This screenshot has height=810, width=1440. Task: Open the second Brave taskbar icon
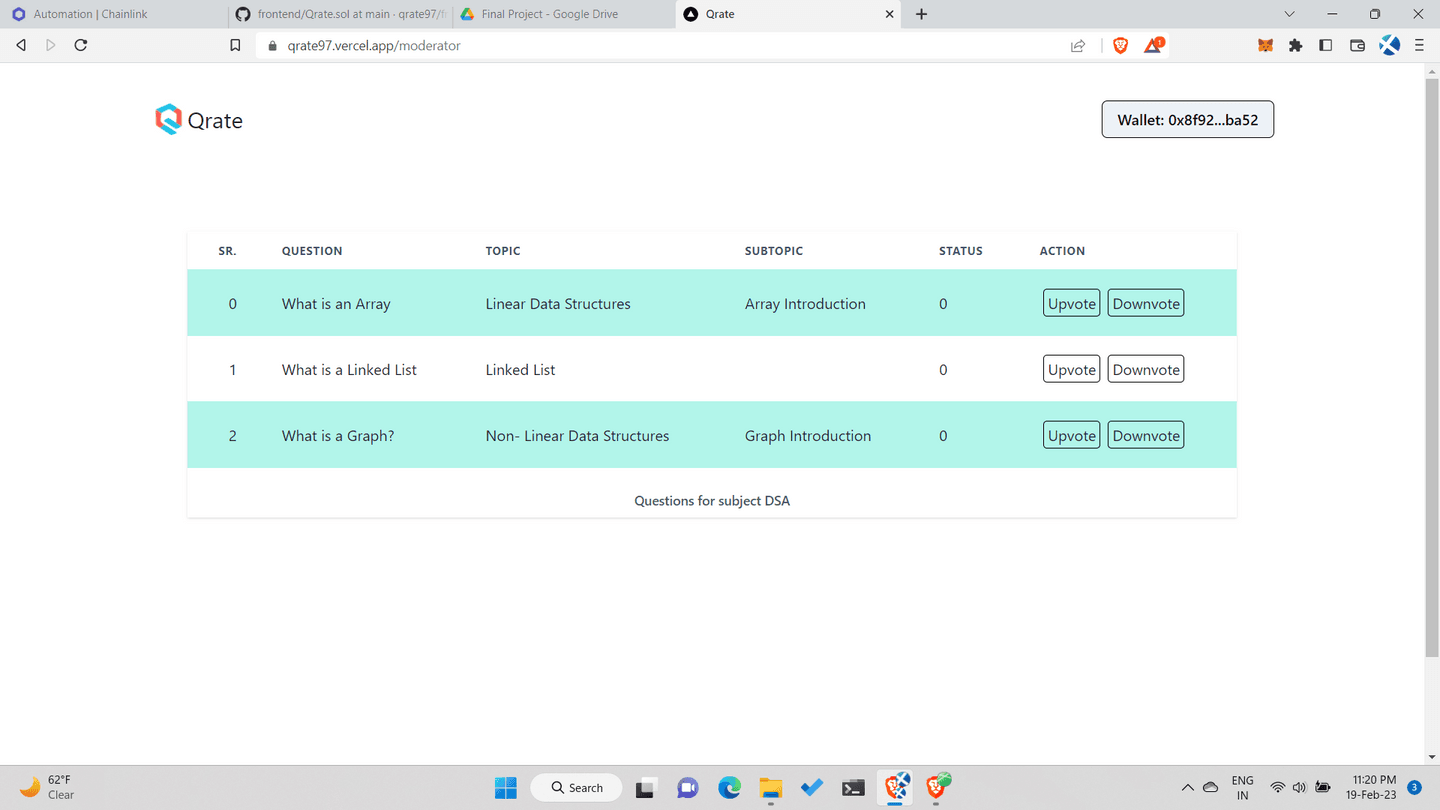point(937,788)
